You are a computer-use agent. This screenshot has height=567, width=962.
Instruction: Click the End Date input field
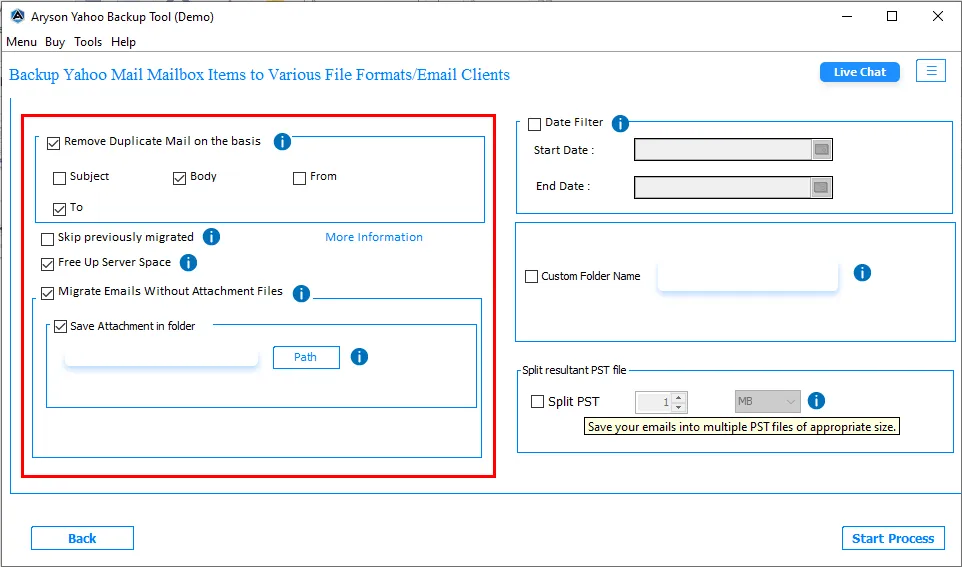[x=723, y=187]
